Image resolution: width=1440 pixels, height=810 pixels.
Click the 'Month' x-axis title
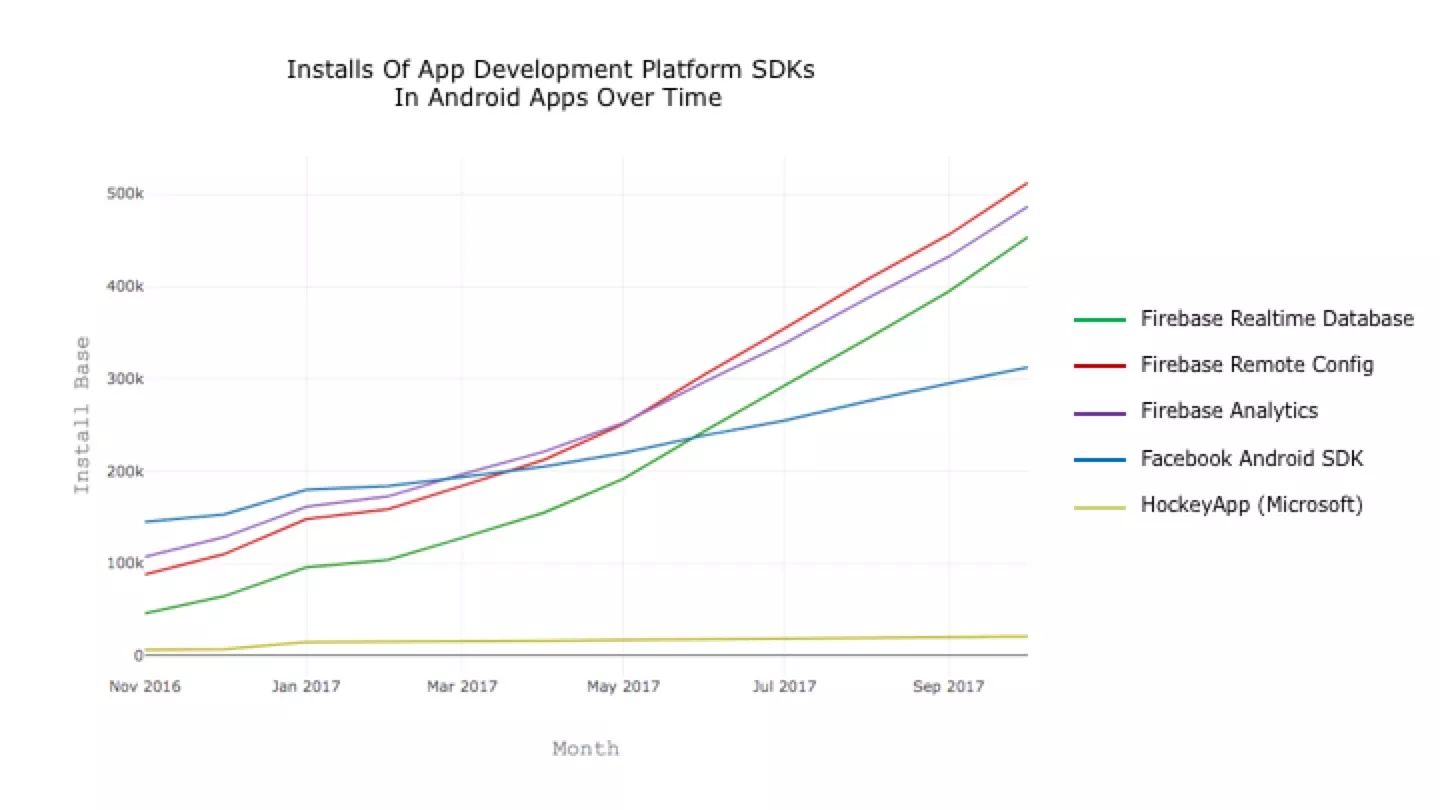tap(586, 749)
